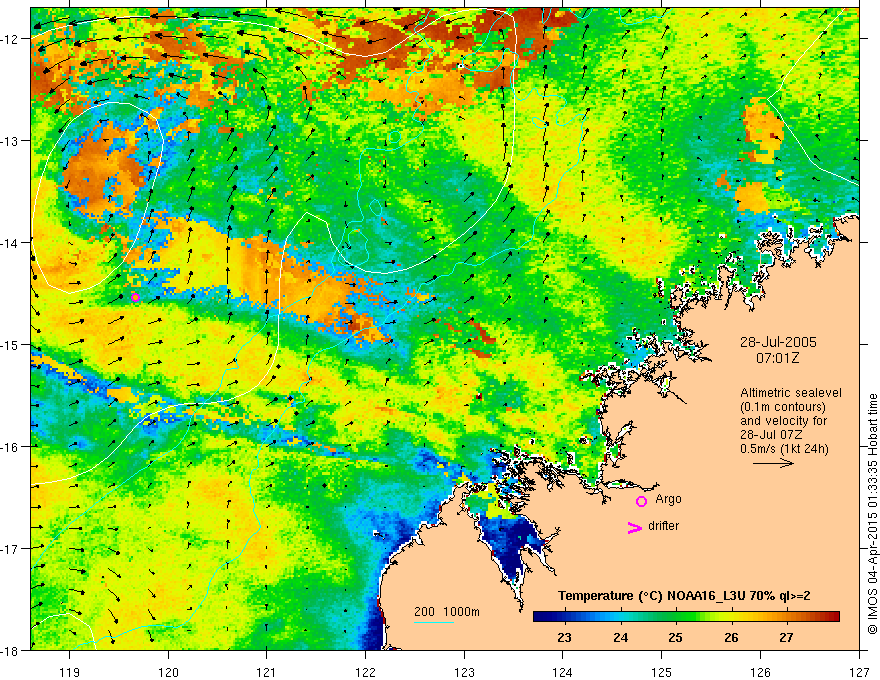
Task: Click the 'Altimetric sealevel' legend text
Action: pyautogui.click(x=791, y=393)
